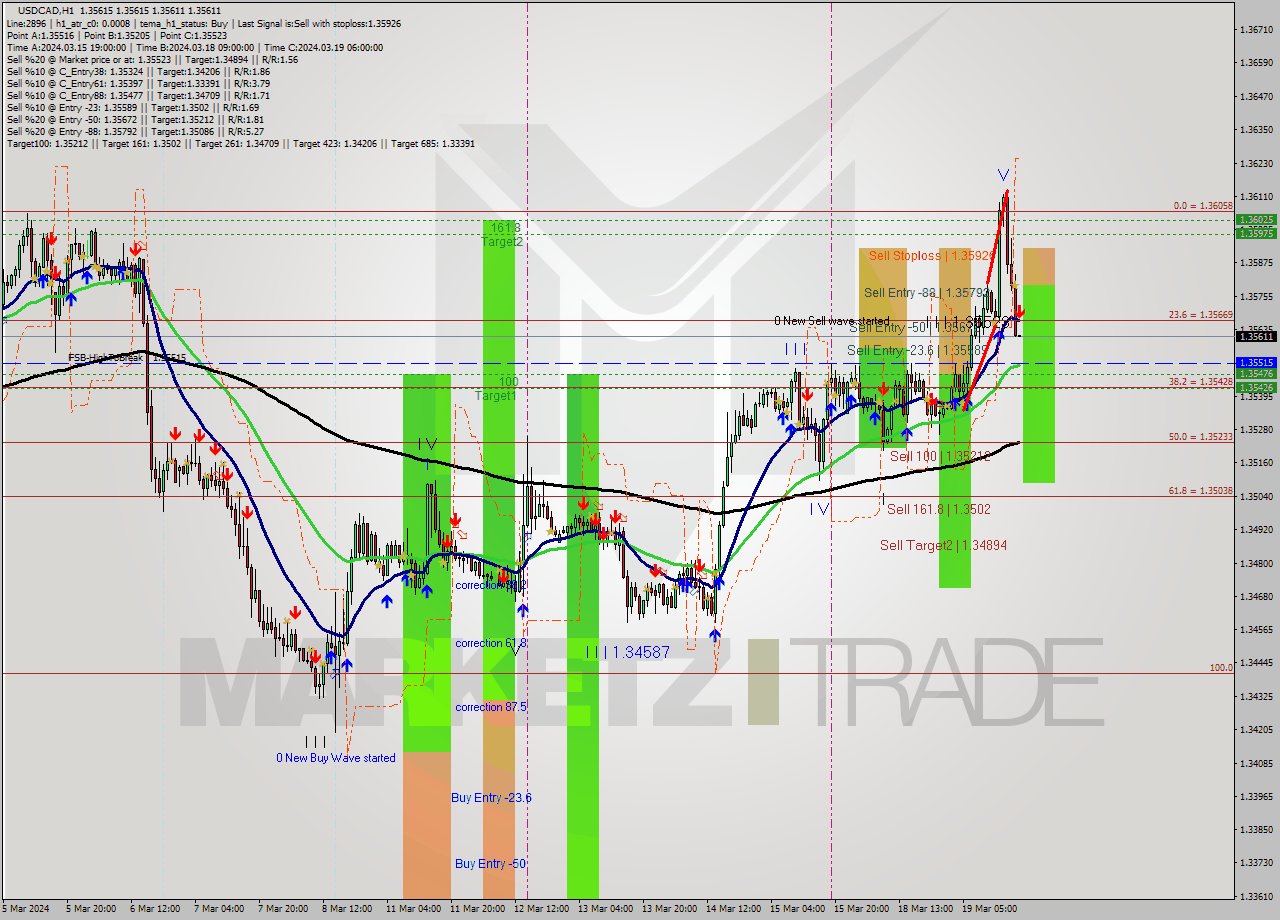Click the '15 Mar 04:00' time label
1280x920 pixels.
click(796, 909)
